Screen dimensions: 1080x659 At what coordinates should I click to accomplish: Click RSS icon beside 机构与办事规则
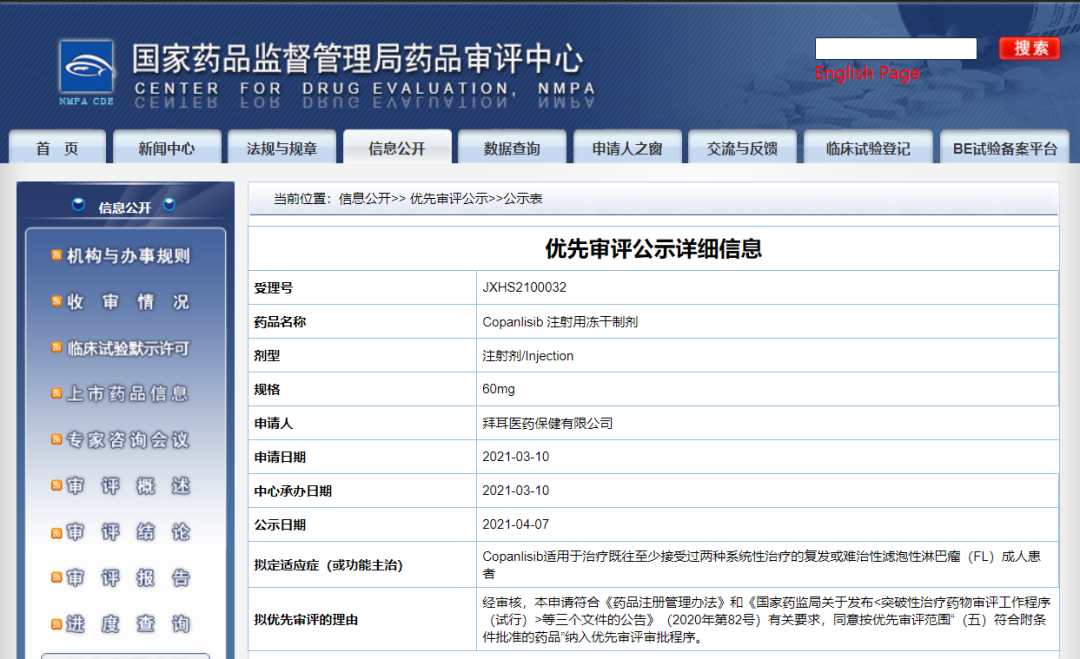56,255
